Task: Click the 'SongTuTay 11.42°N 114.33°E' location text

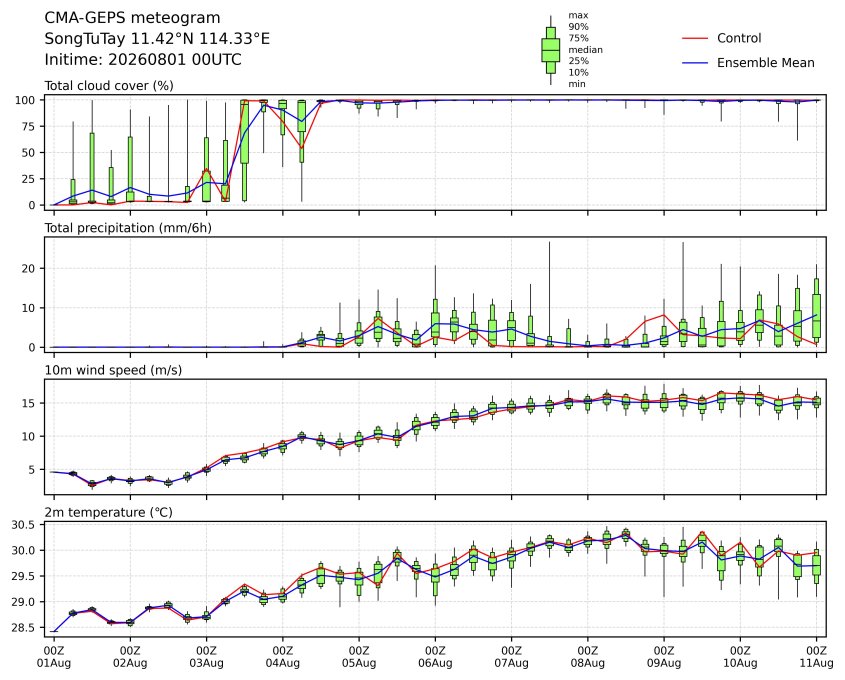Action: 157,39
